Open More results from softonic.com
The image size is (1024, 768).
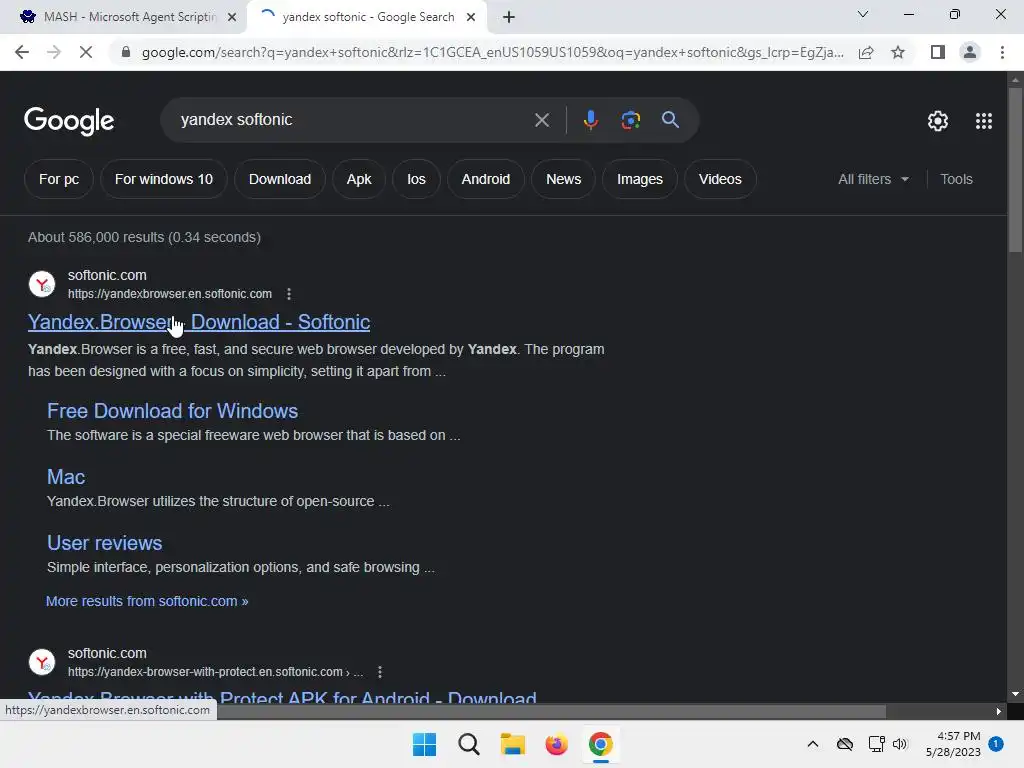[147, 601]
